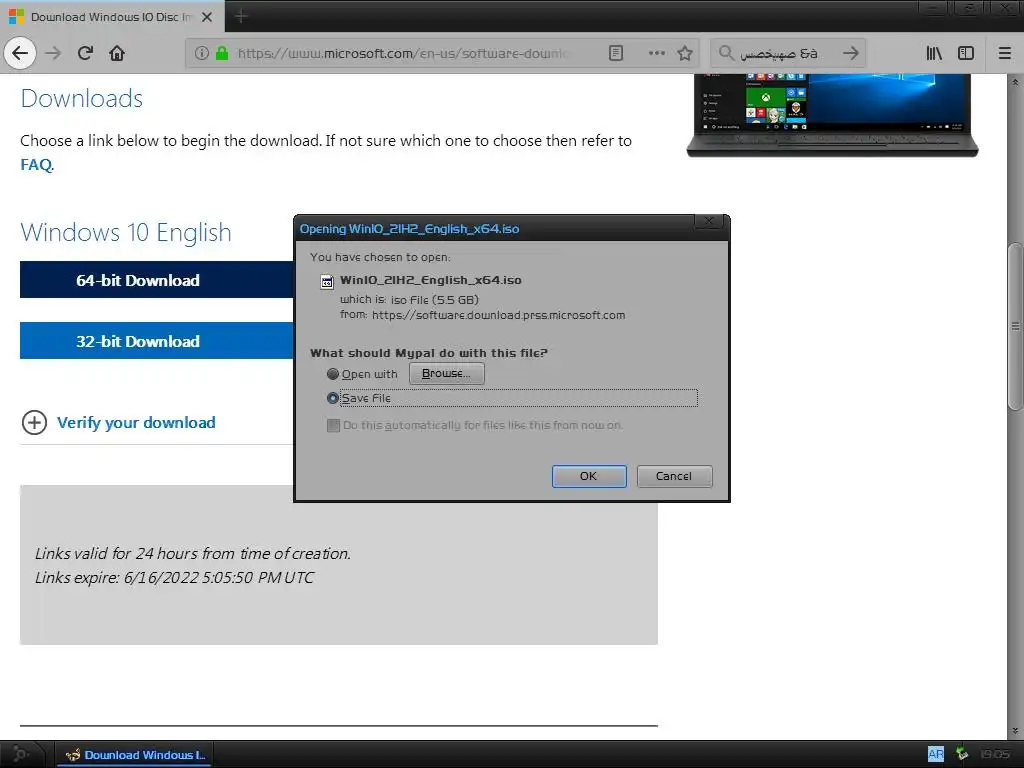Click the Windows 10 English heading

[126, 232]
